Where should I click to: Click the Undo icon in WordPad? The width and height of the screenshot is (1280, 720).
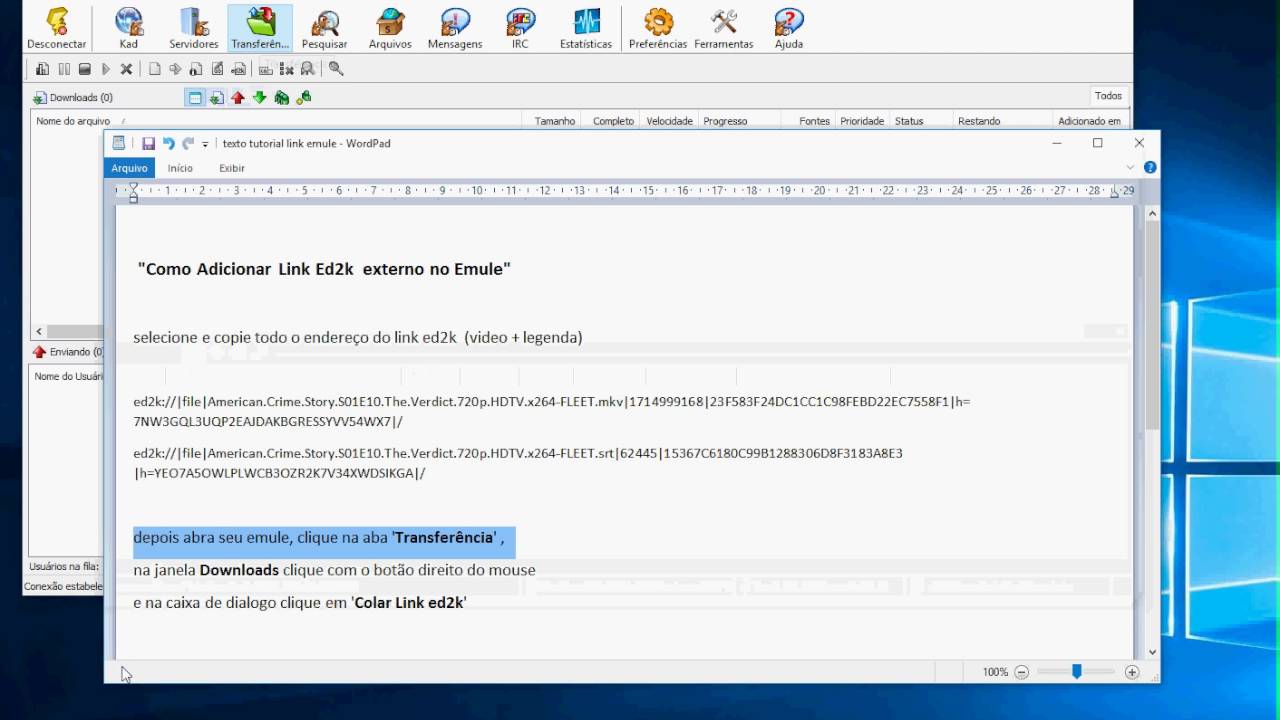[168, 144]
